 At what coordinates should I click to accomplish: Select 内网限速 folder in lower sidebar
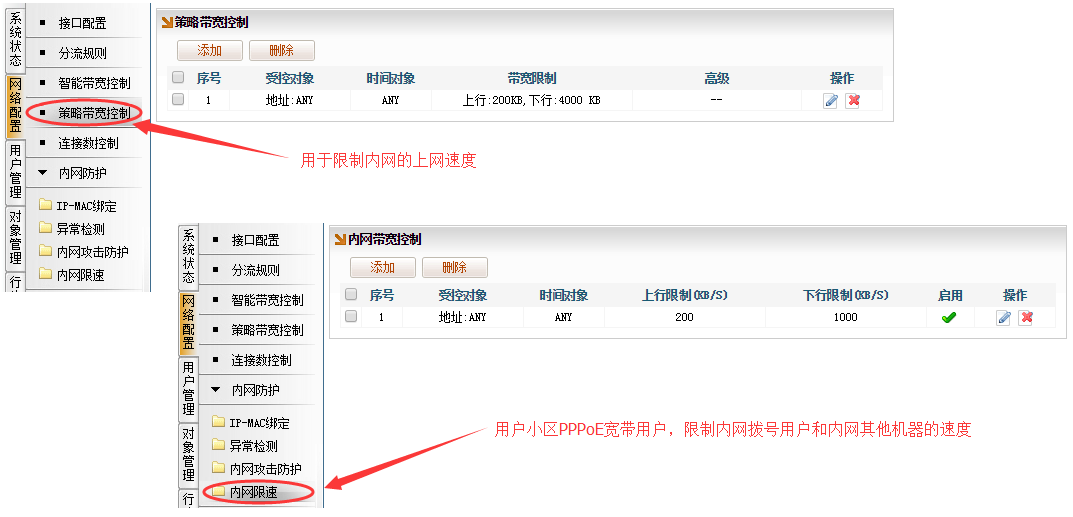click(245, 492)
